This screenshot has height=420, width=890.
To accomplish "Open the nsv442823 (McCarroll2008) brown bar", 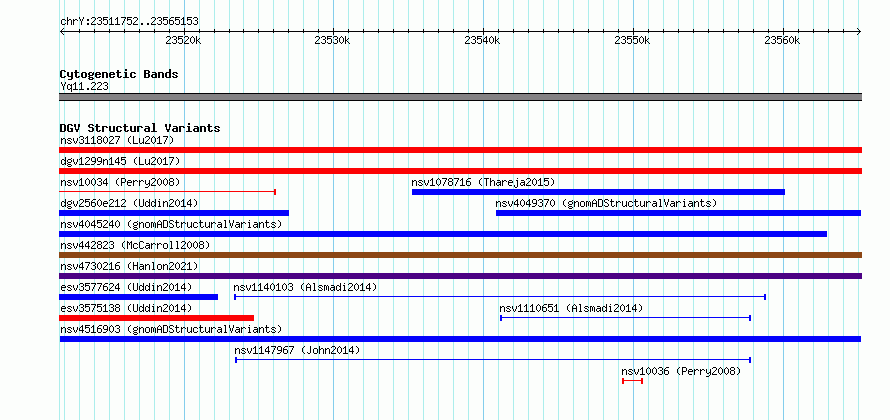I will pos(460,255).
